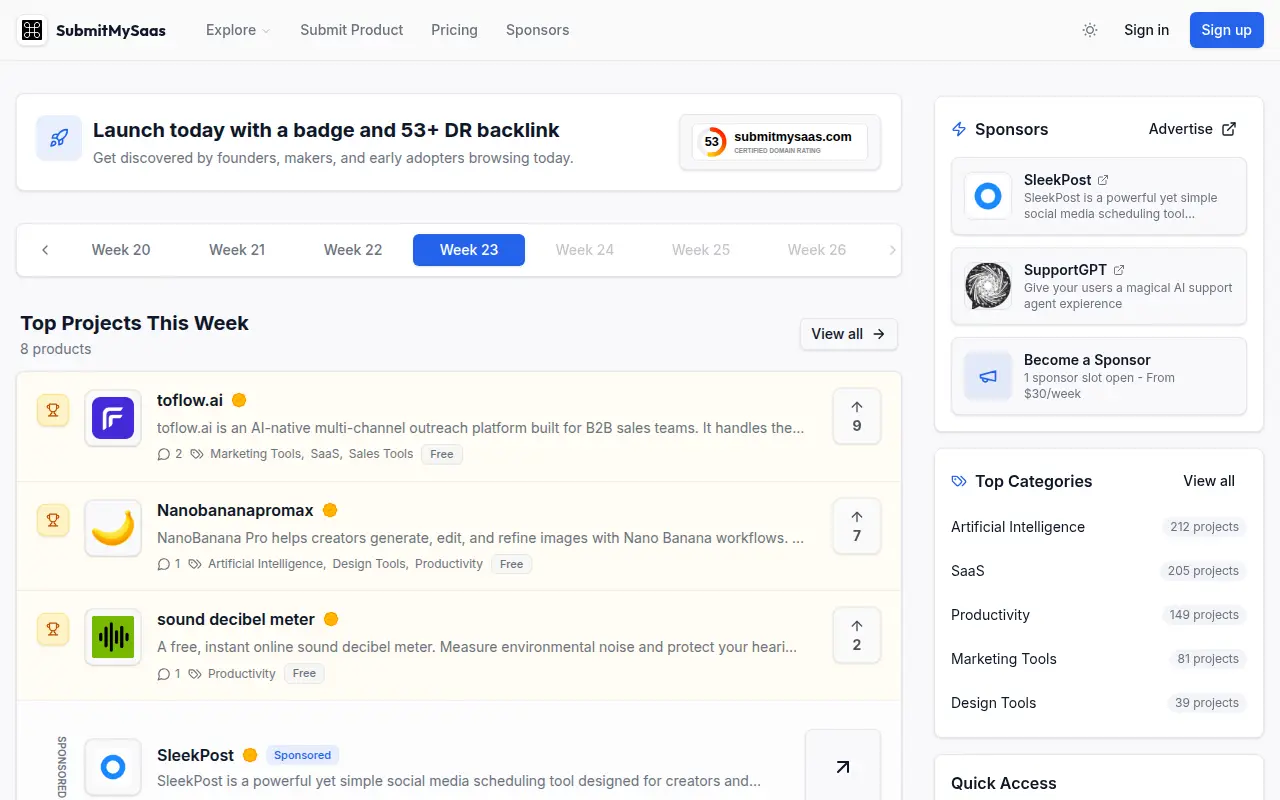The image size is (1280, 800).
Task: Open the Advertise link in Sponsors
Action: [x=1192, y=129]
